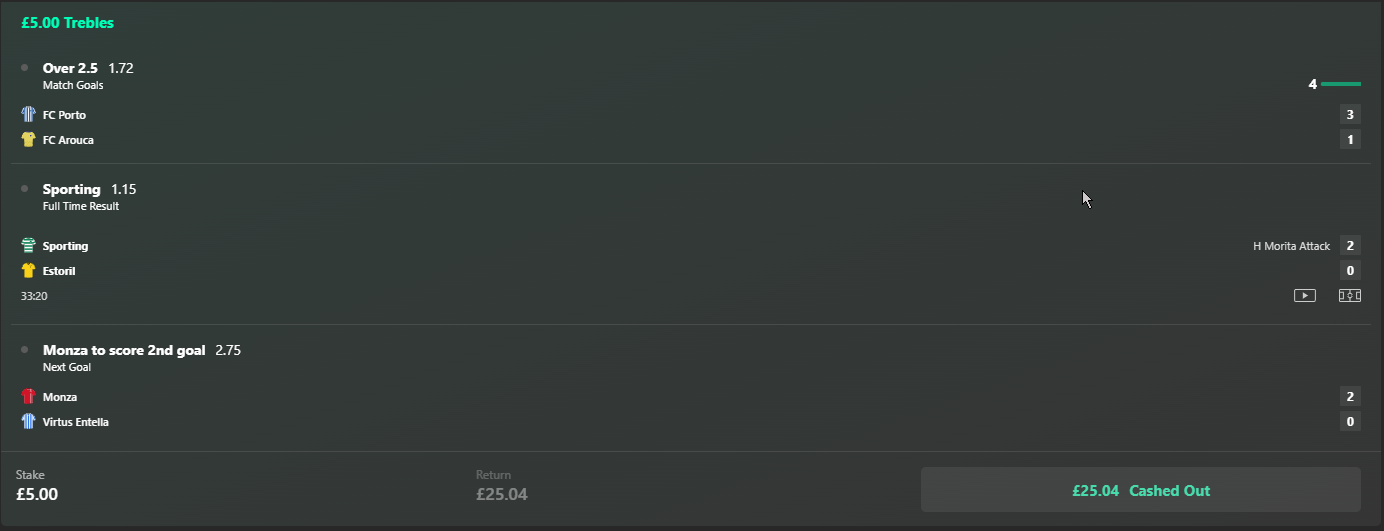Click the green goals total progress bar

point(1340,84)
